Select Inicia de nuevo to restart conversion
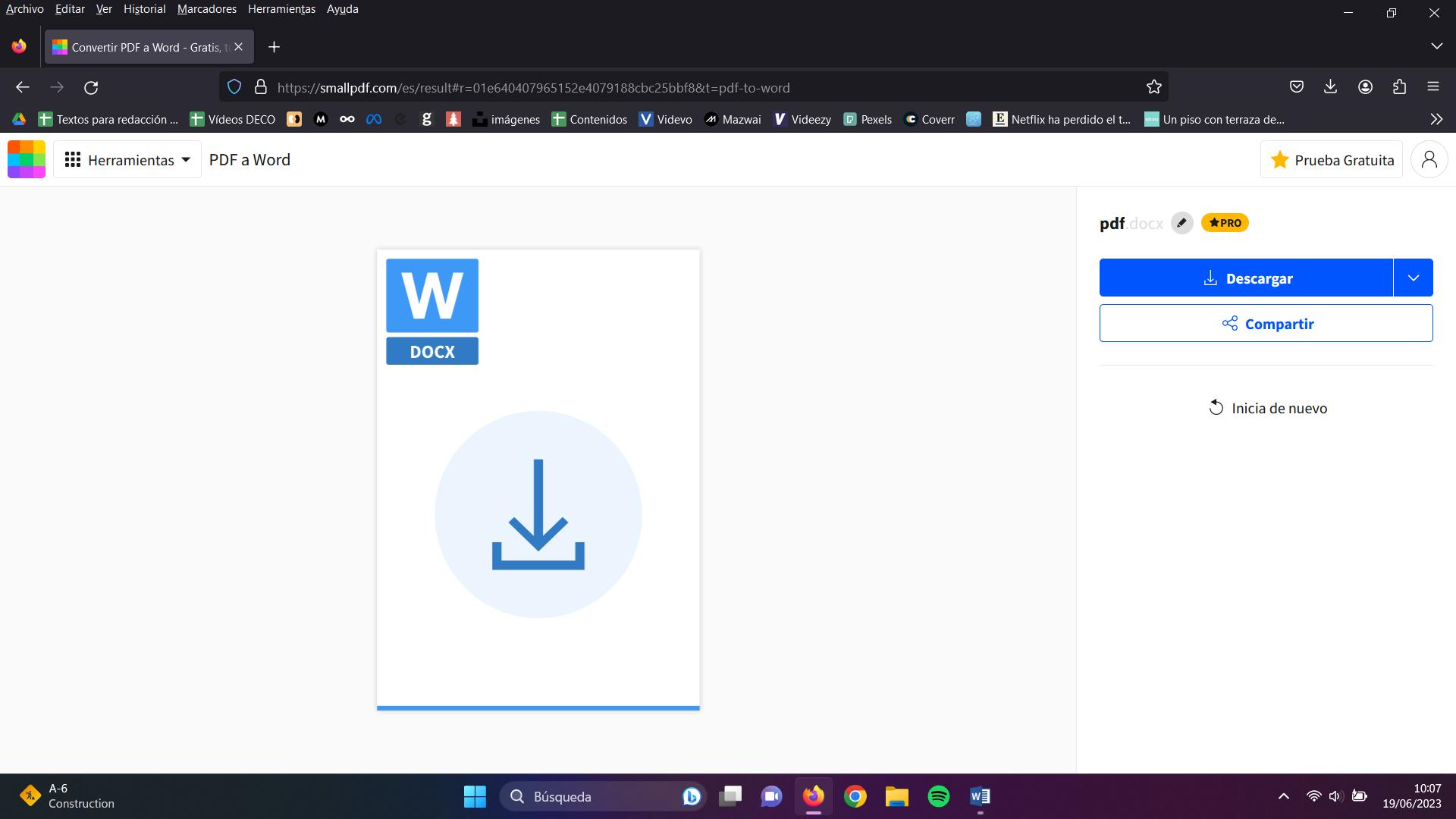This screenshot has height=819, width=1456. (x=1266, y=408)
